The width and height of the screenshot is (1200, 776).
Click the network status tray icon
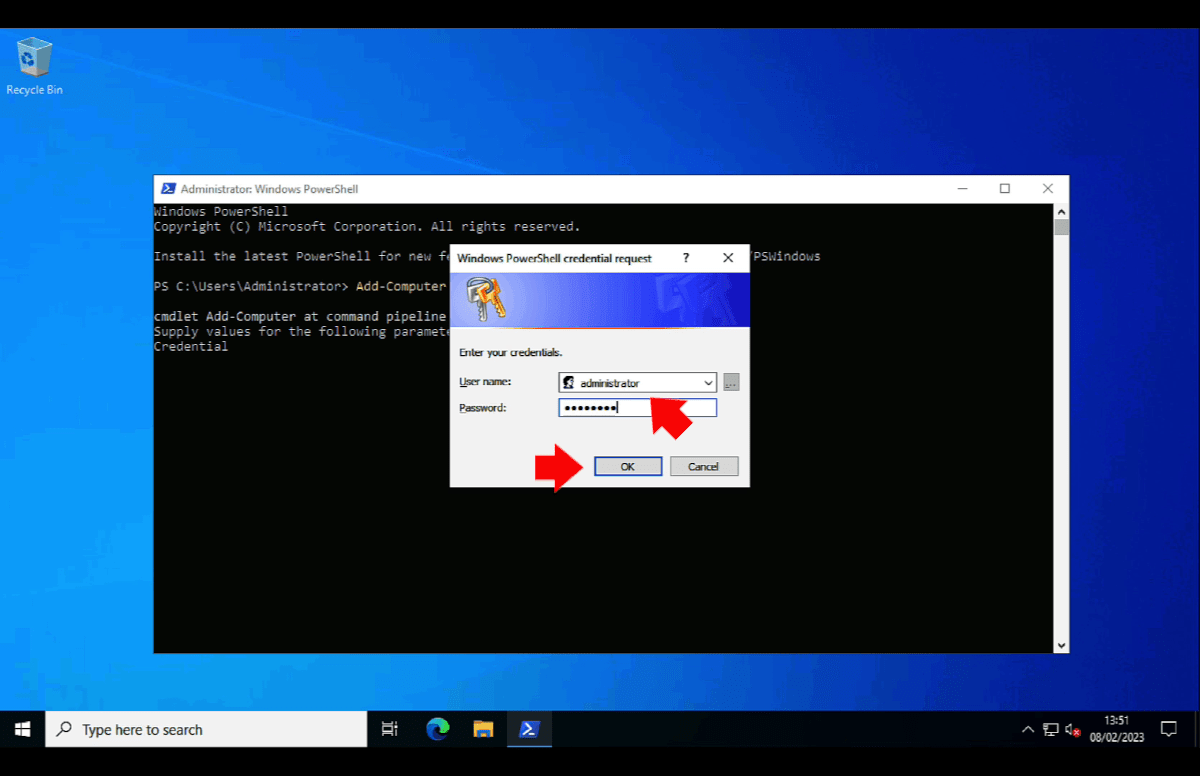pyautogui.click(x=1050, y=729)
